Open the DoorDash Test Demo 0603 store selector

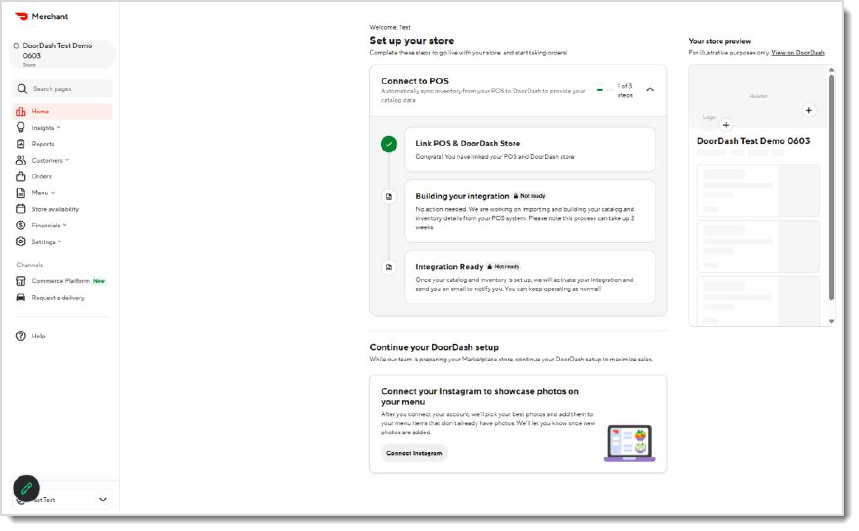pos(62,55)
